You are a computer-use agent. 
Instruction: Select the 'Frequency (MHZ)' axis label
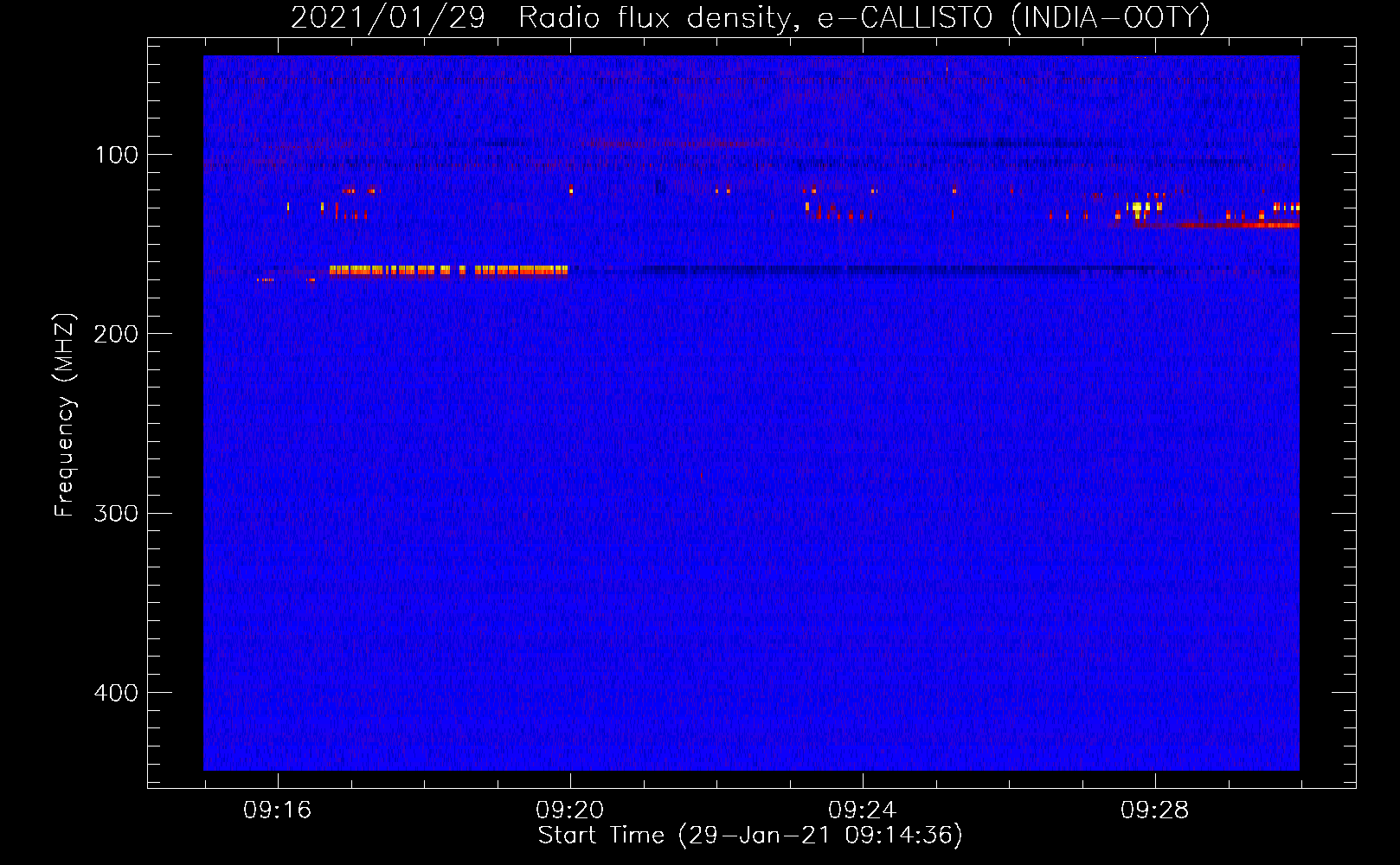pos(65,415)
